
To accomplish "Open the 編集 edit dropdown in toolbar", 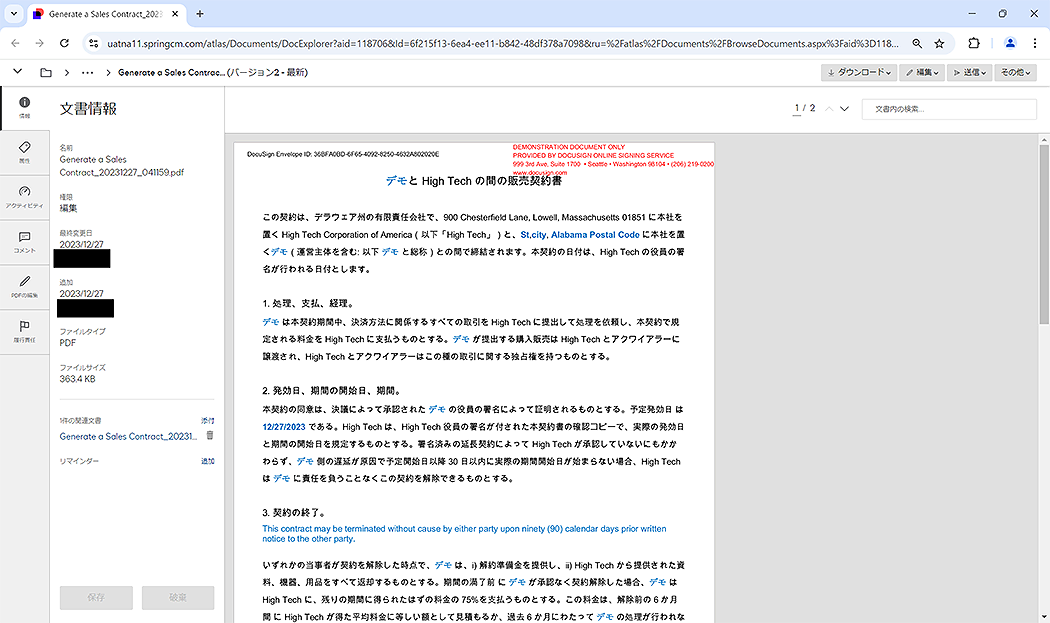I will 922,72.
